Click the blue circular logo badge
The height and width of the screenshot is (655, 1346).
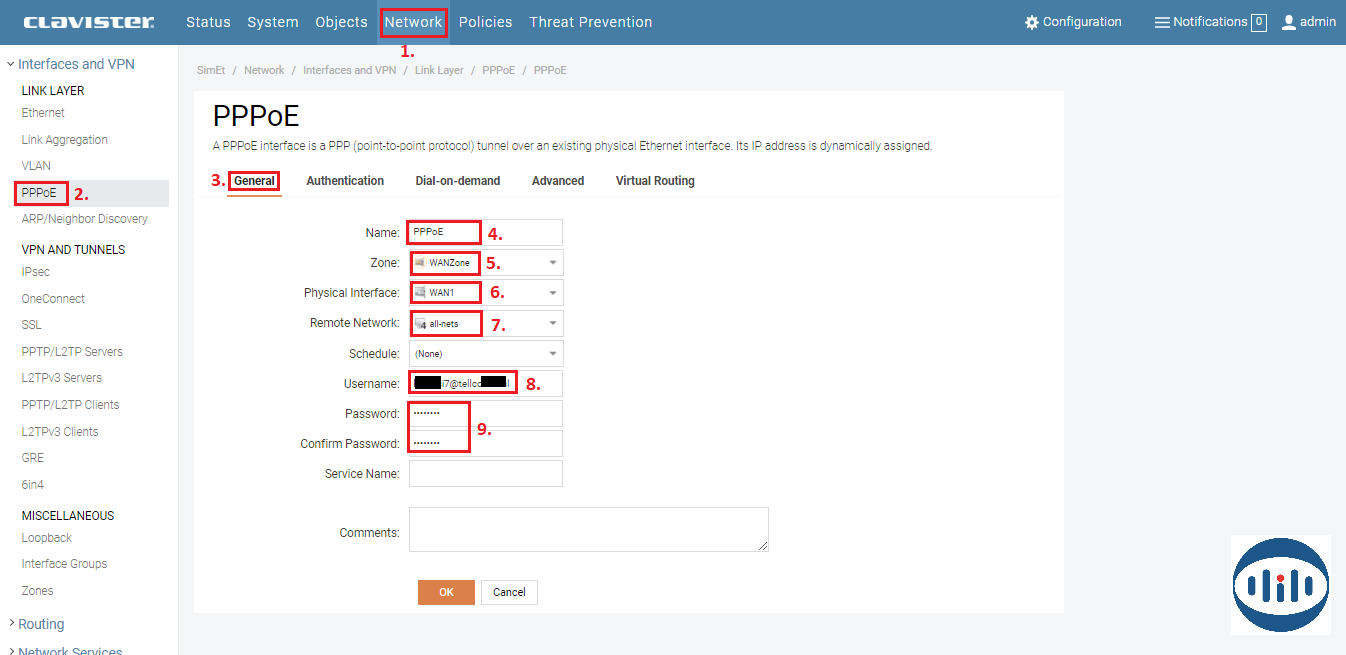[1280, 585]
